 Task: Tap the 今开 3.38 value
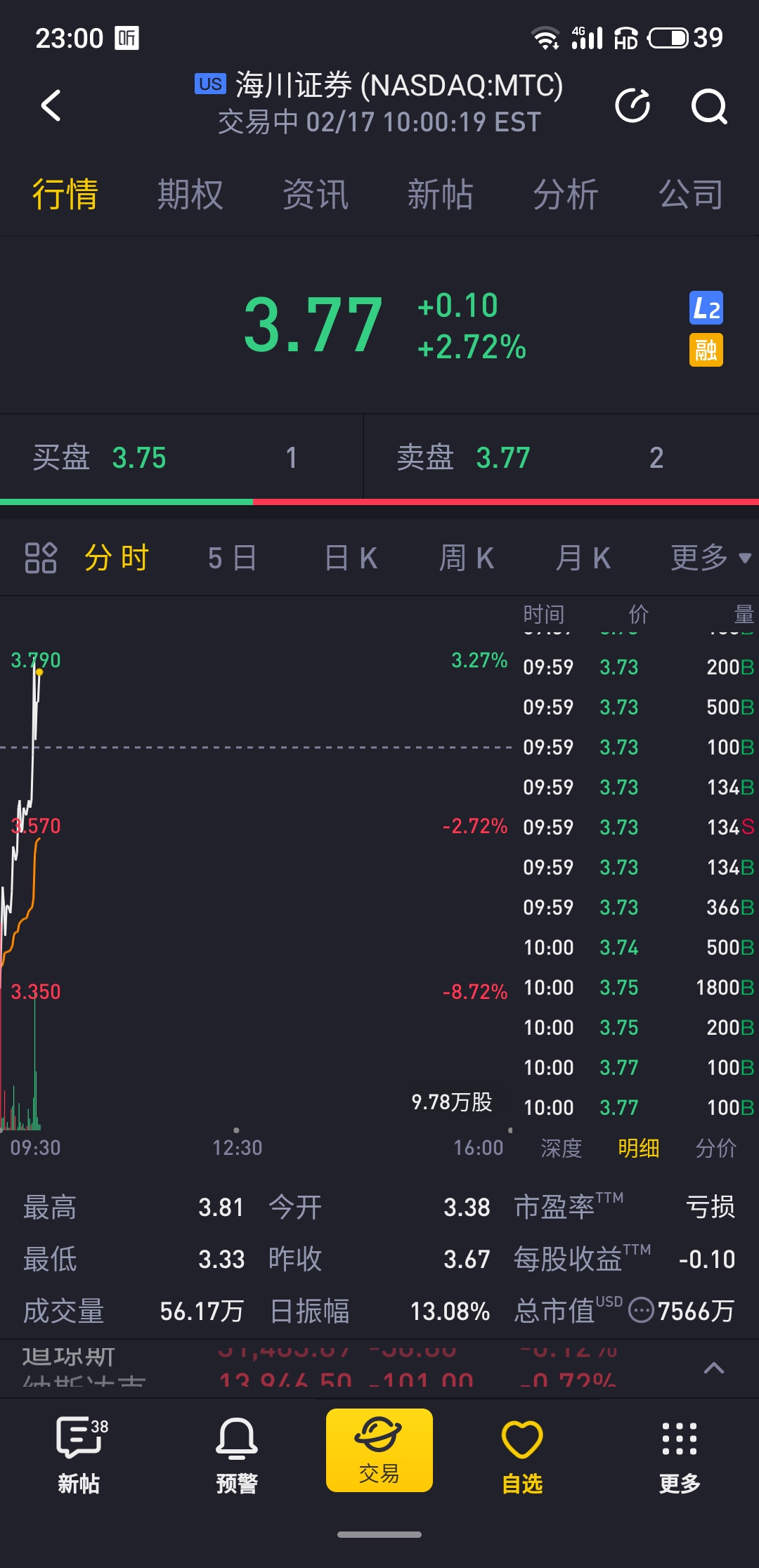(467, 1207)
